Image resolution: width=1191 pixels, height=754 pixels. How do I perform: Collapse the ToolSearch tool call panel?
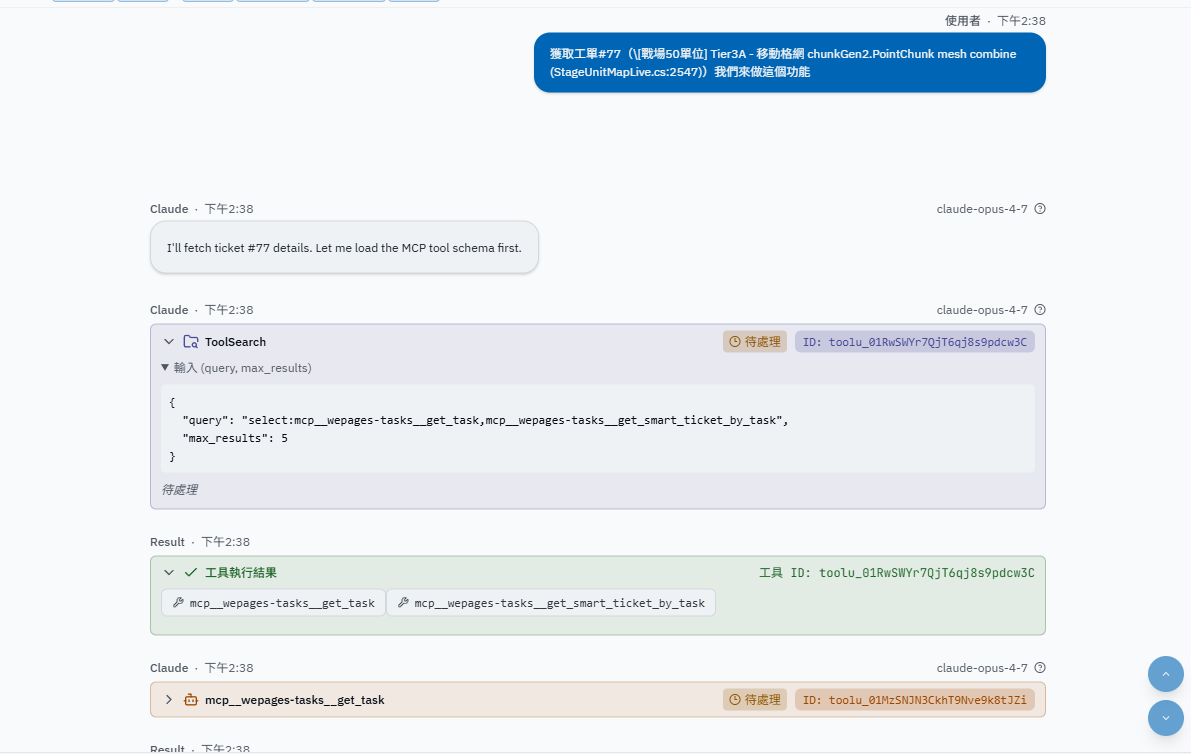[x=169, y=342]
